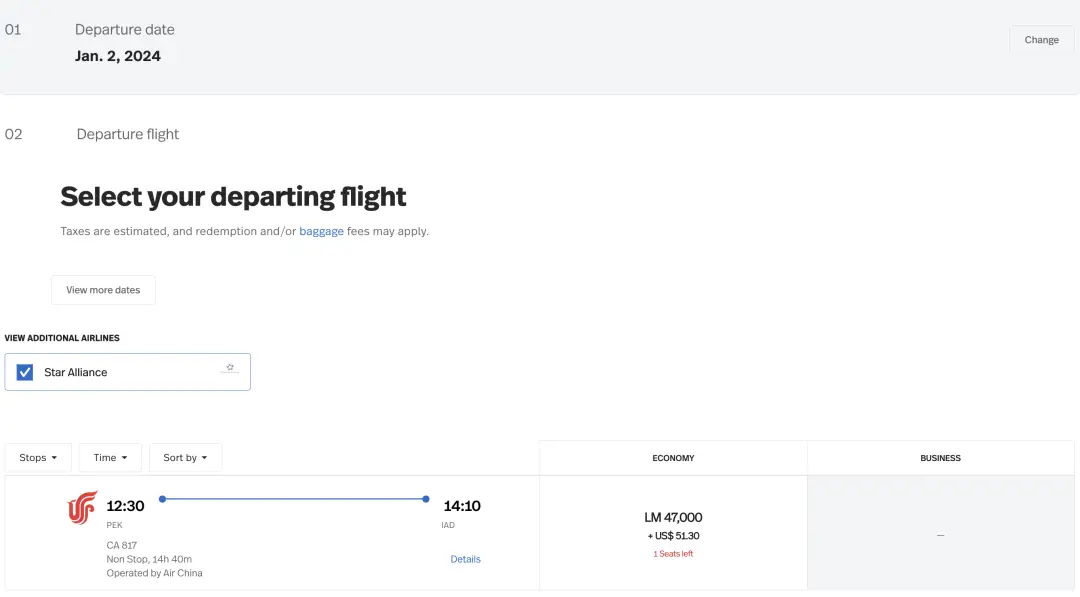
Task: Click the red Air China airline logo
Action: pos(82,508)
